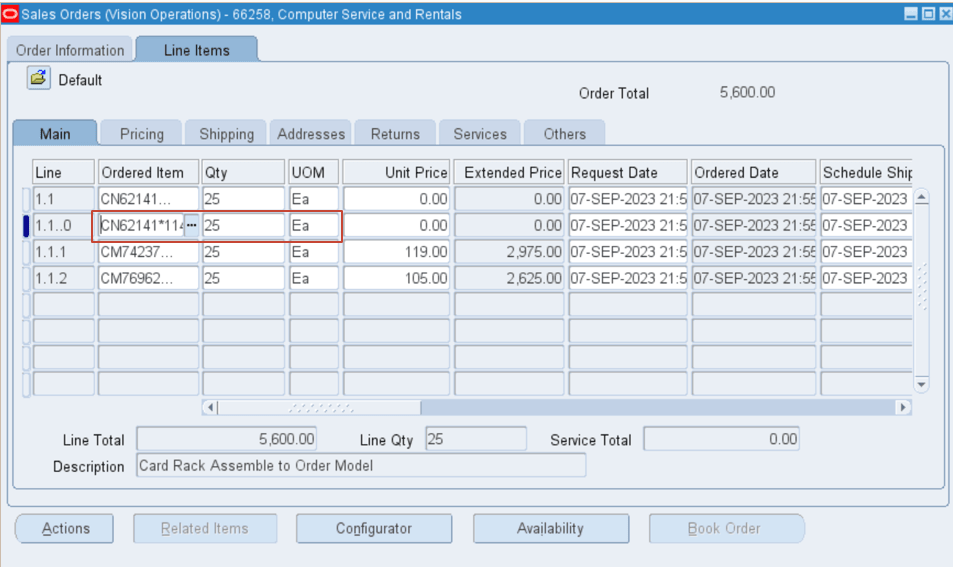
Task: Click the Order Total value 5,600.00
Action: (x=747, y=92)
